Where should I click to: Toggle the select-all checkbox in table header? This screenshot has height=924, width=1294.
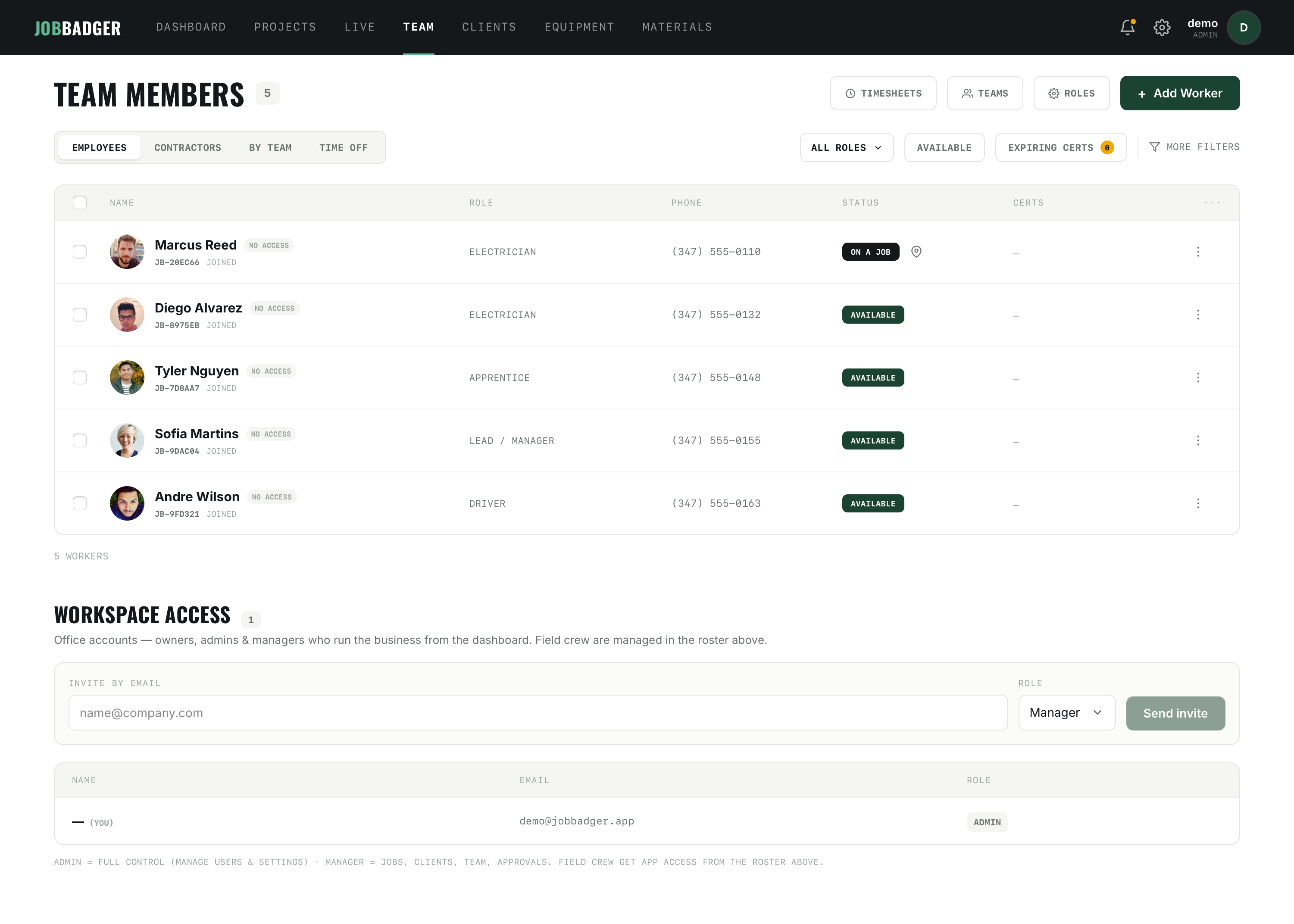pos(80,203)
